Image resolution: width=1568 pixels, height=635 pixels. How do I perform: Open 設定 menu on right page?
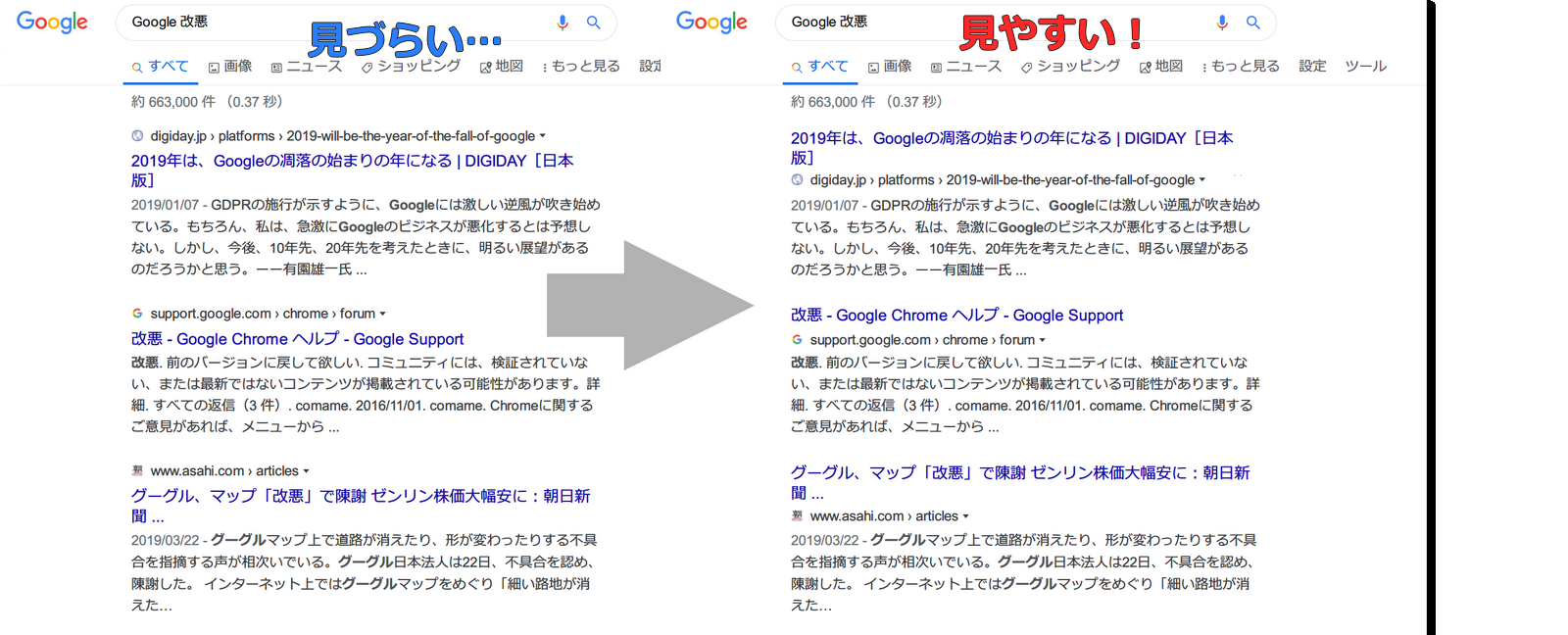(x=1312, y=67)
